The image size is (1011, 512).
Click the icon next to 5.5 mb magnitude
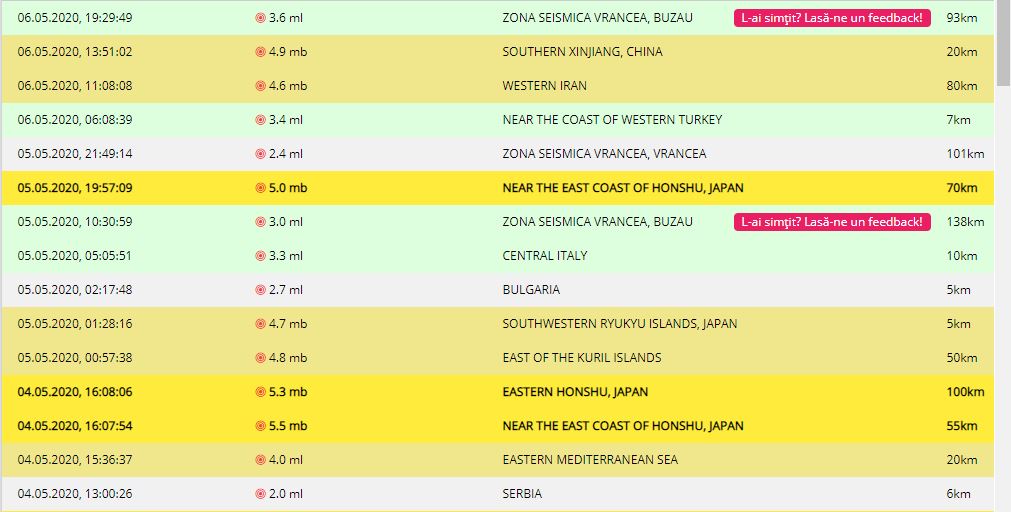pyautogui.click(x=260, y=426)
